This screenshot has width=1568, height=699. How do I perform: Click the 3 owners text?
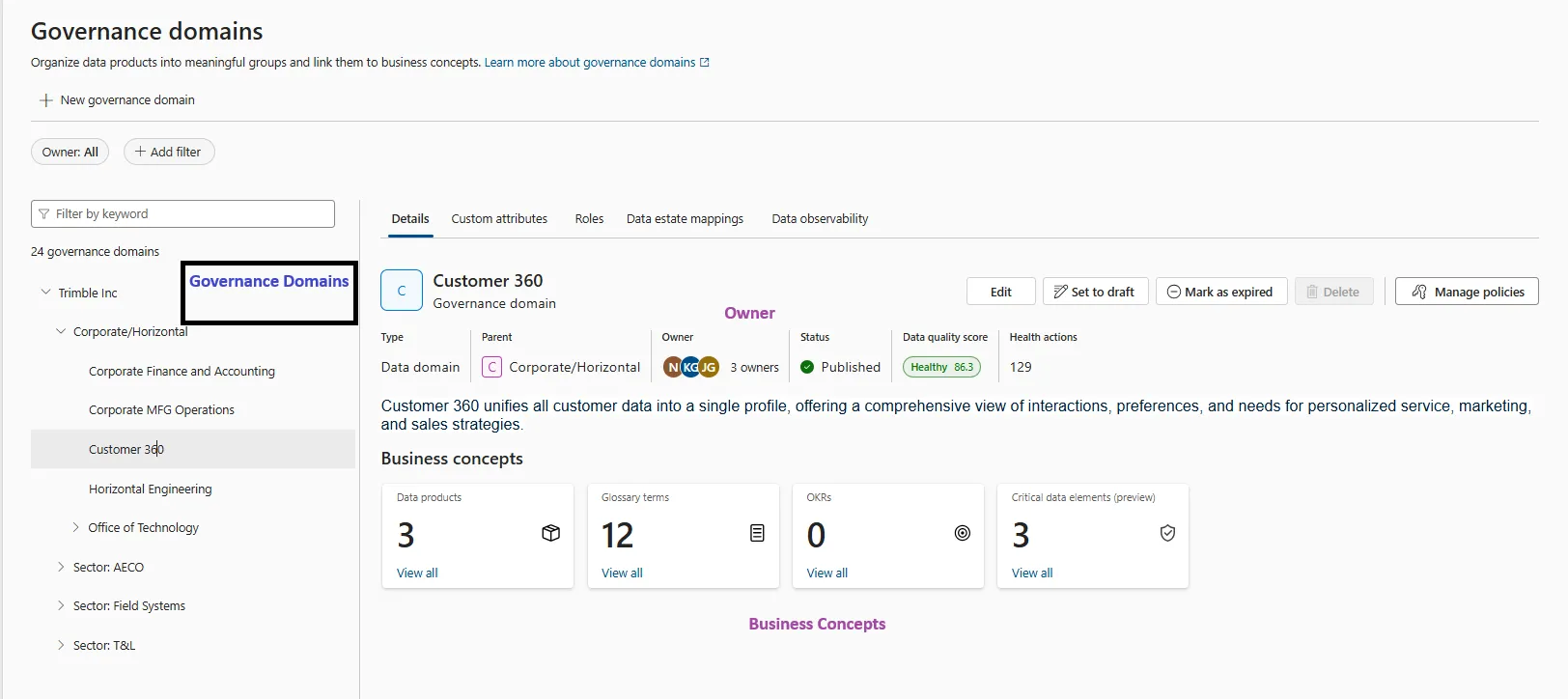754,367
